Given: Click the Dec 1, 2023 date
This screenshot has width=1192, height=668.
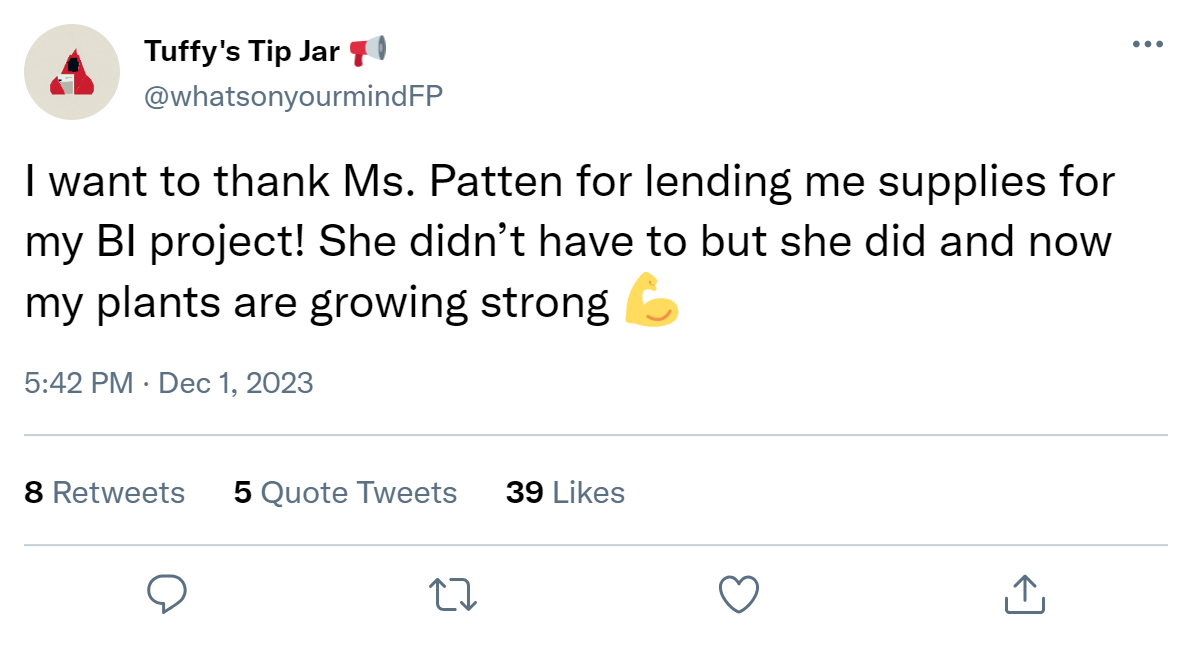Looking at the screenshot, I should click(236, 383).
